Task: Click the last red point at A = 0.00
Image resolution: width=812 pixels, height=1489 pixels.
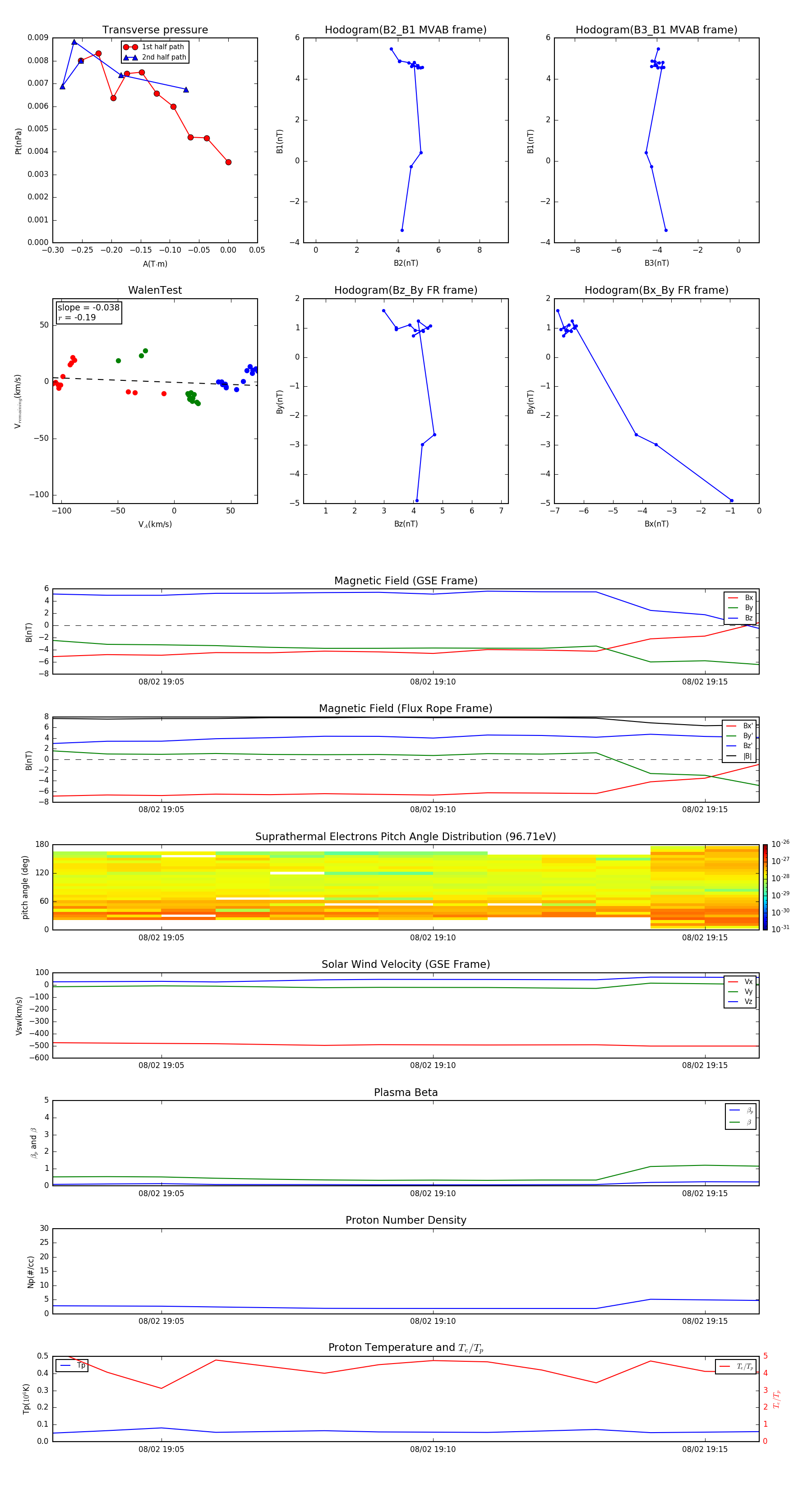Action: (228, 162)
